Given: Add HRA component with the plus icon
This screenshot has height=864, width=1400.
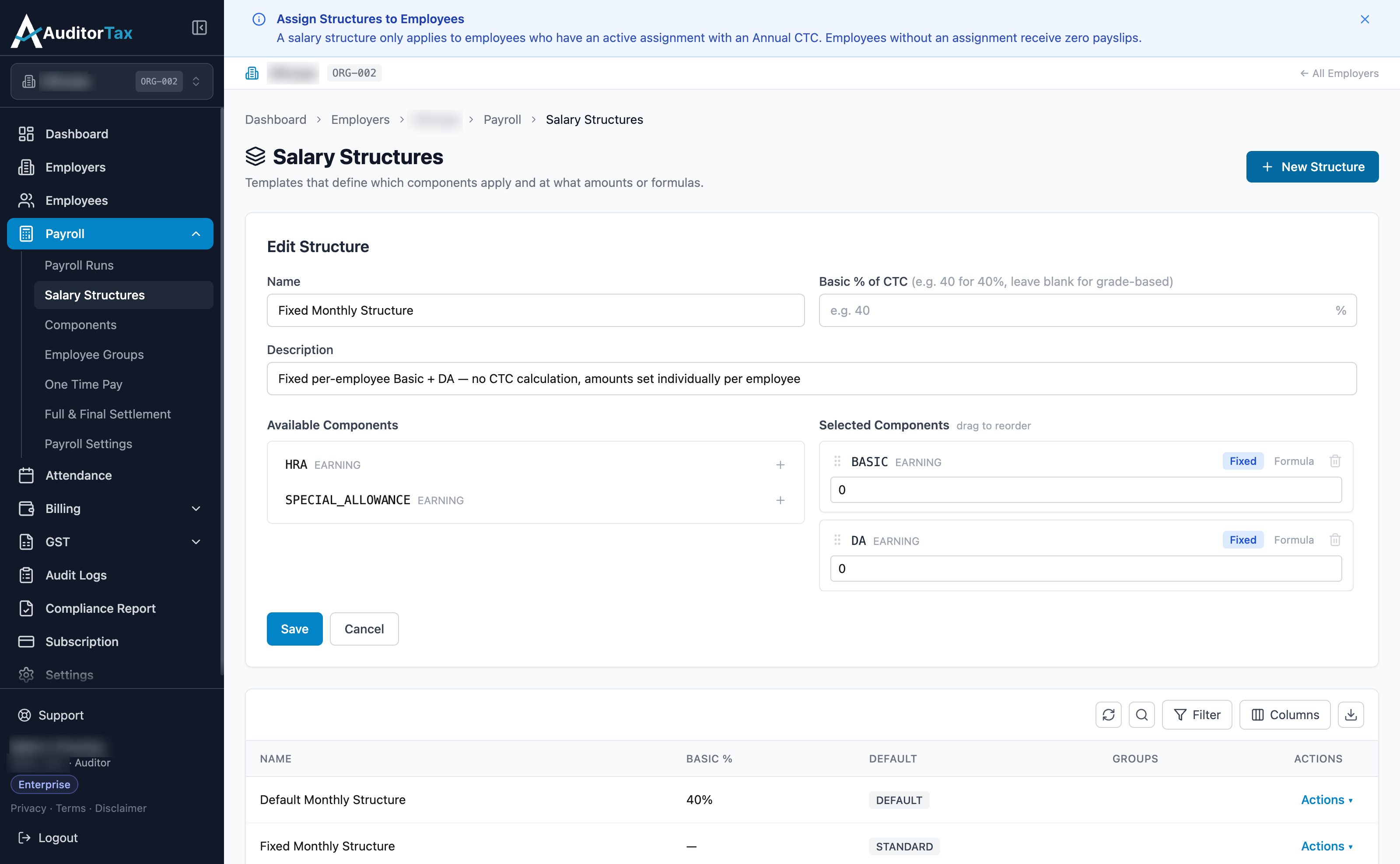Looking at the screenshot, I should pos(780,465).
